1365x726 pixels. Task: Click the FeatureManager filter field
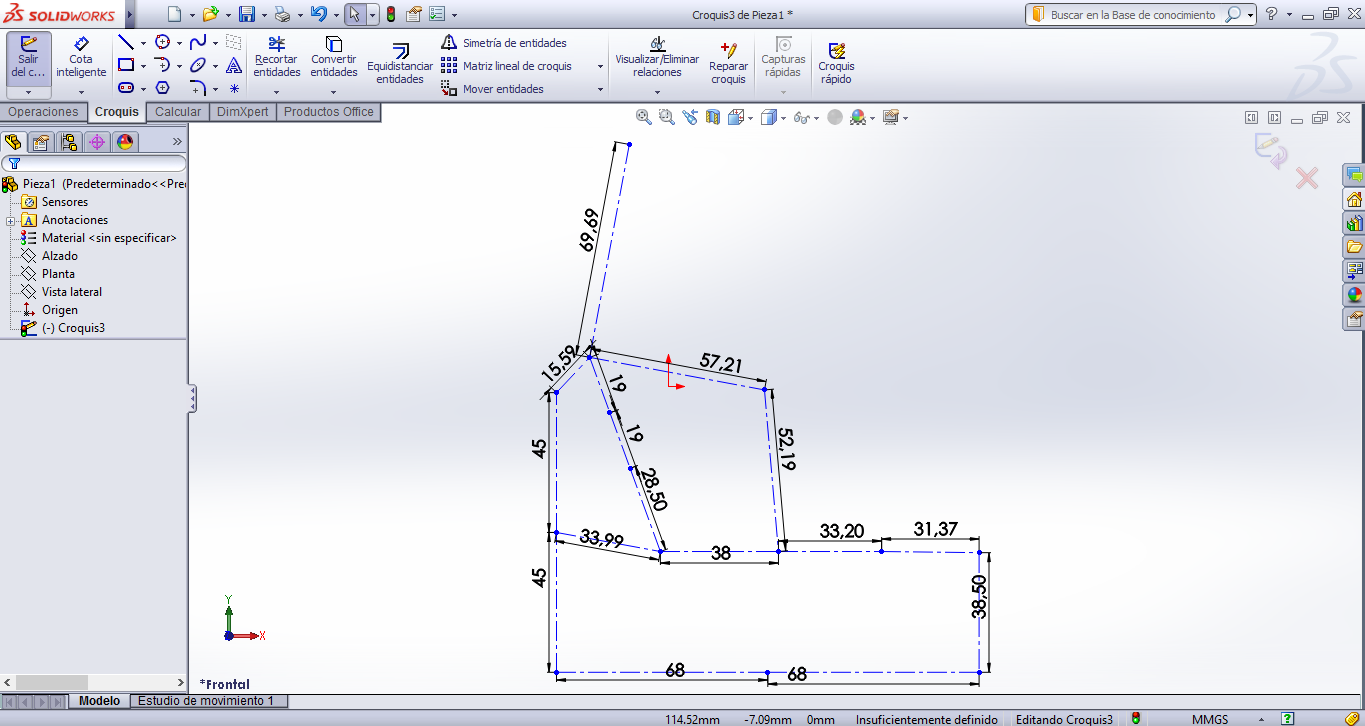point(95,163)
